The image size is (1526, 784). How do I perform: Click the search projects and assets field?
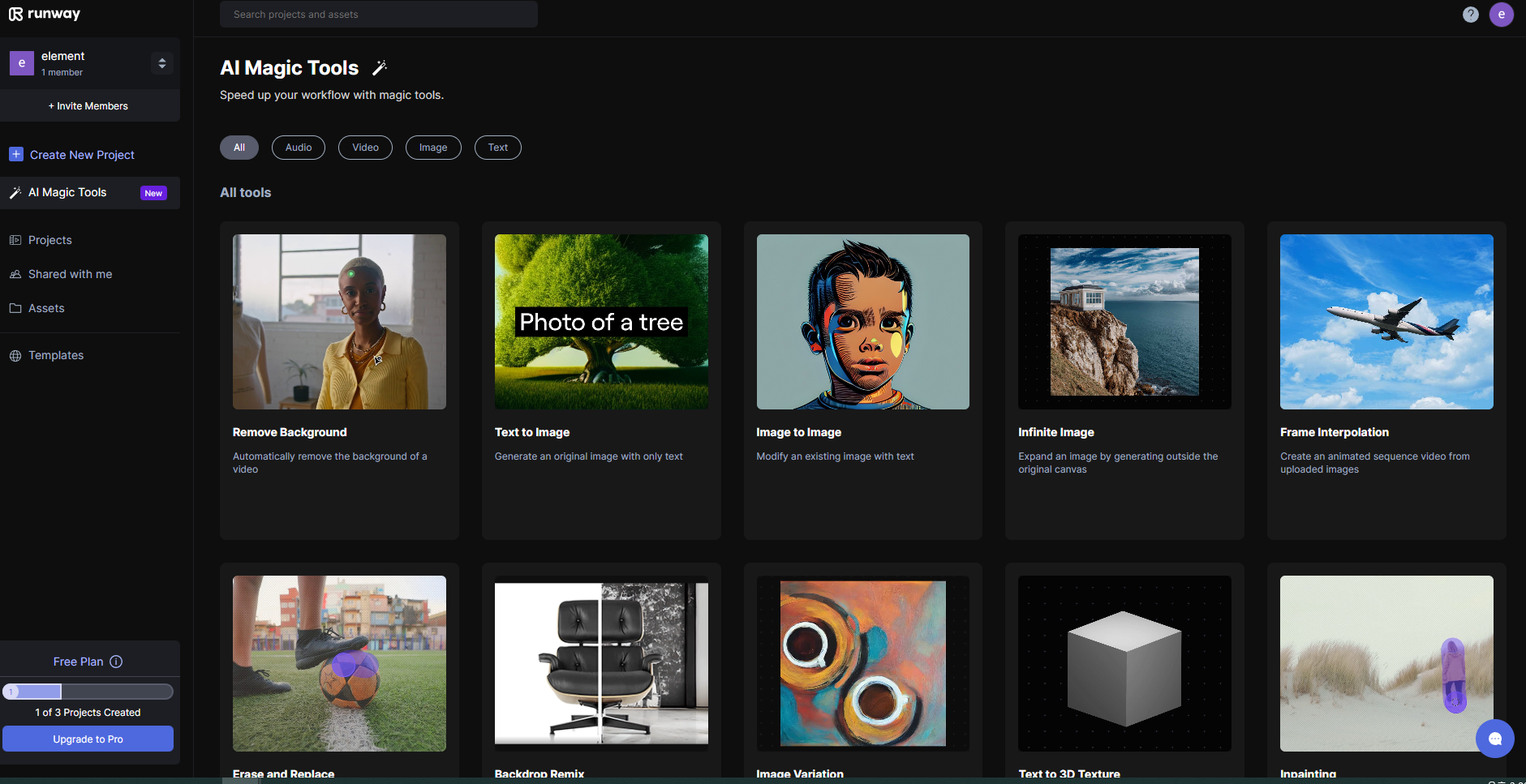(379, 15)
